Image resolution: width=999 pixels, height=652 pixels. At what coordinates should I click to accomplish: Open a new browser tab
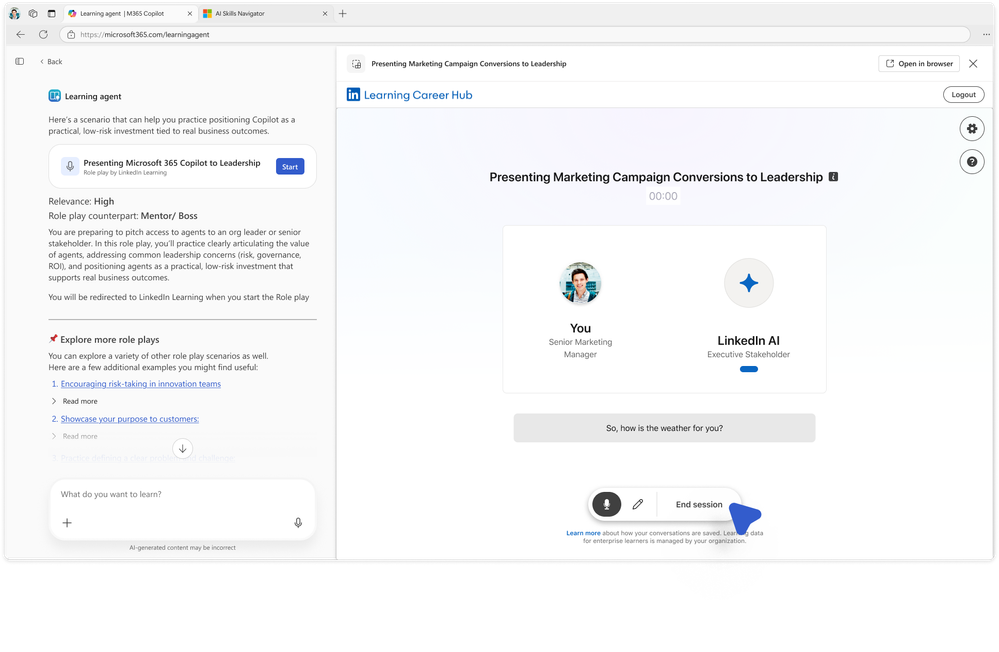[x=343, y=13]
